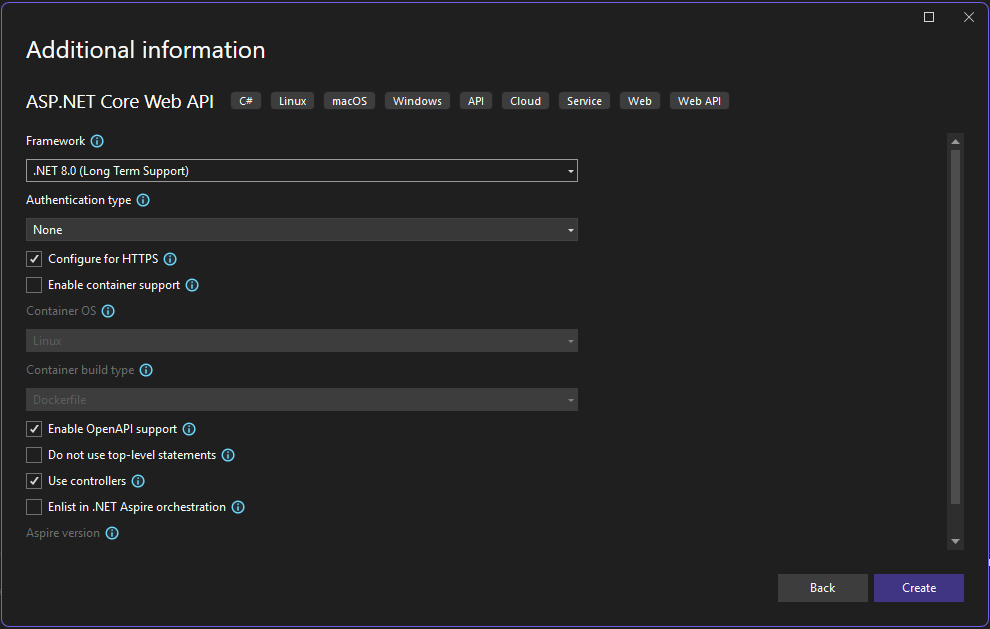Click info icon for .NET Aspire orchestration
The height and width of the screenshot is (629, 990).
point(238,507)
